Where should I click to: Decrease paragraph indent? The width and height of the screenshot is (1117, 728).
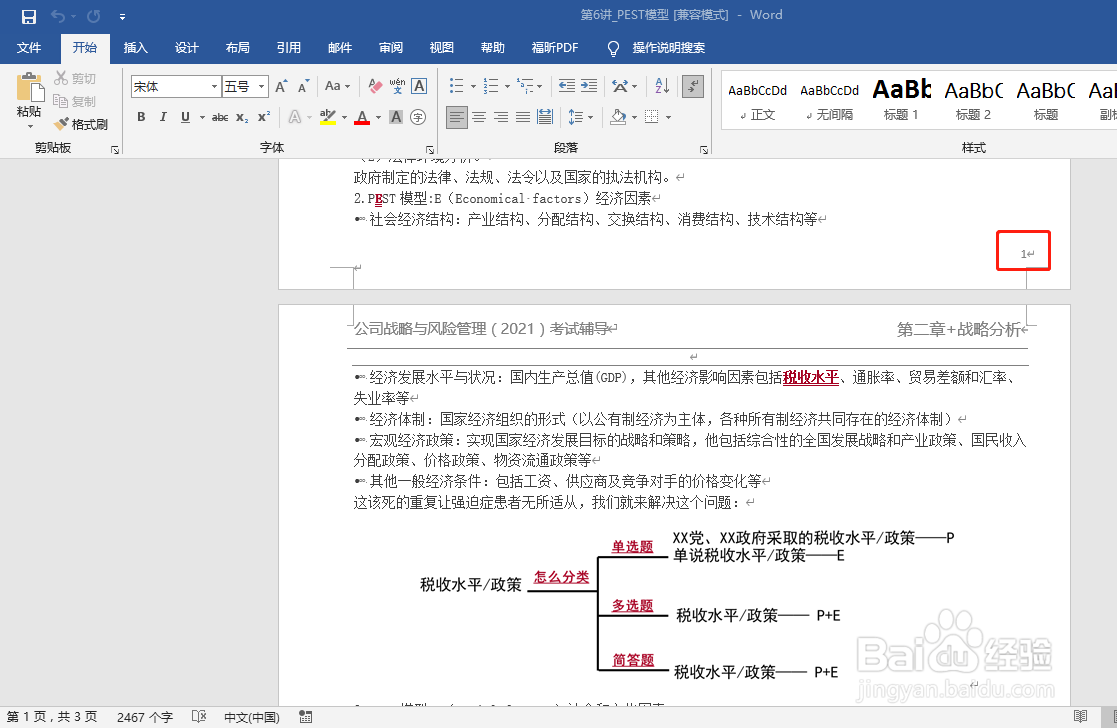[566, 86]
